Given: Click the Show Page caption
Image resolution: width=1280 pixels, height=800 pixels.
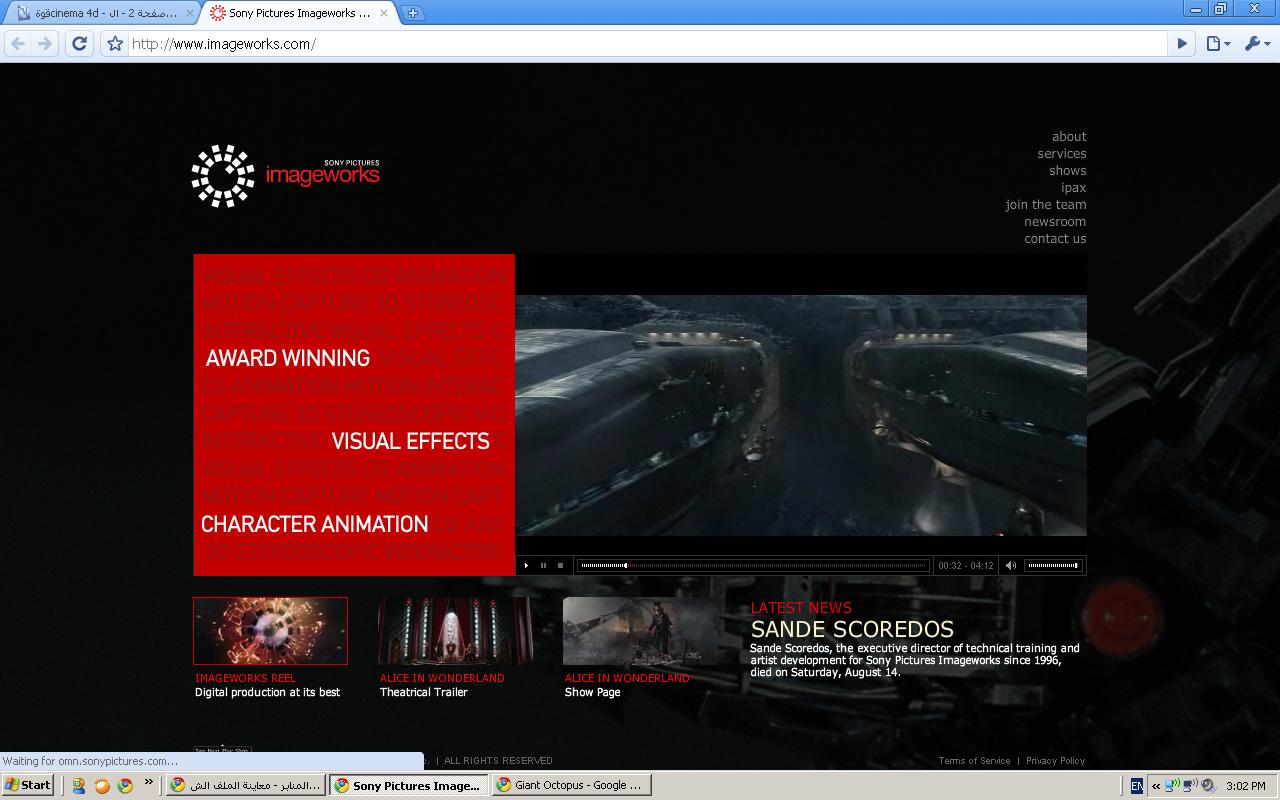Looking at the screenshot, I should tap(592, 692).
